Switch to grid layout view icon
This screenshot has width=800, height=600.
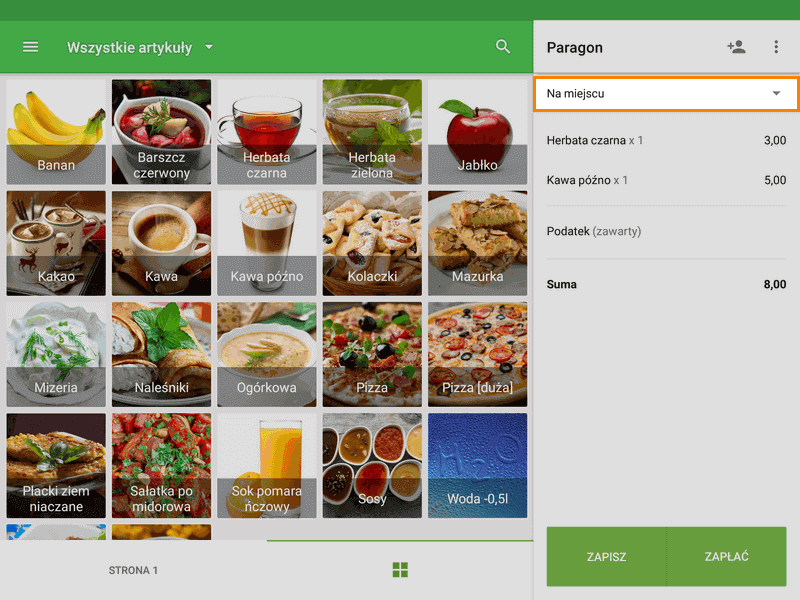(400, 570)
